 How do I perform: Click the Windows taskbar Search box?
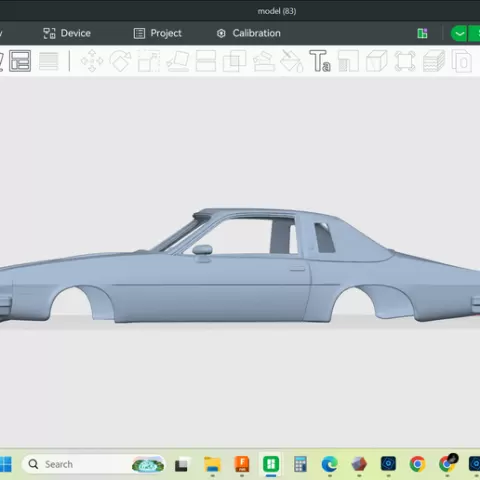coord(93,464)
